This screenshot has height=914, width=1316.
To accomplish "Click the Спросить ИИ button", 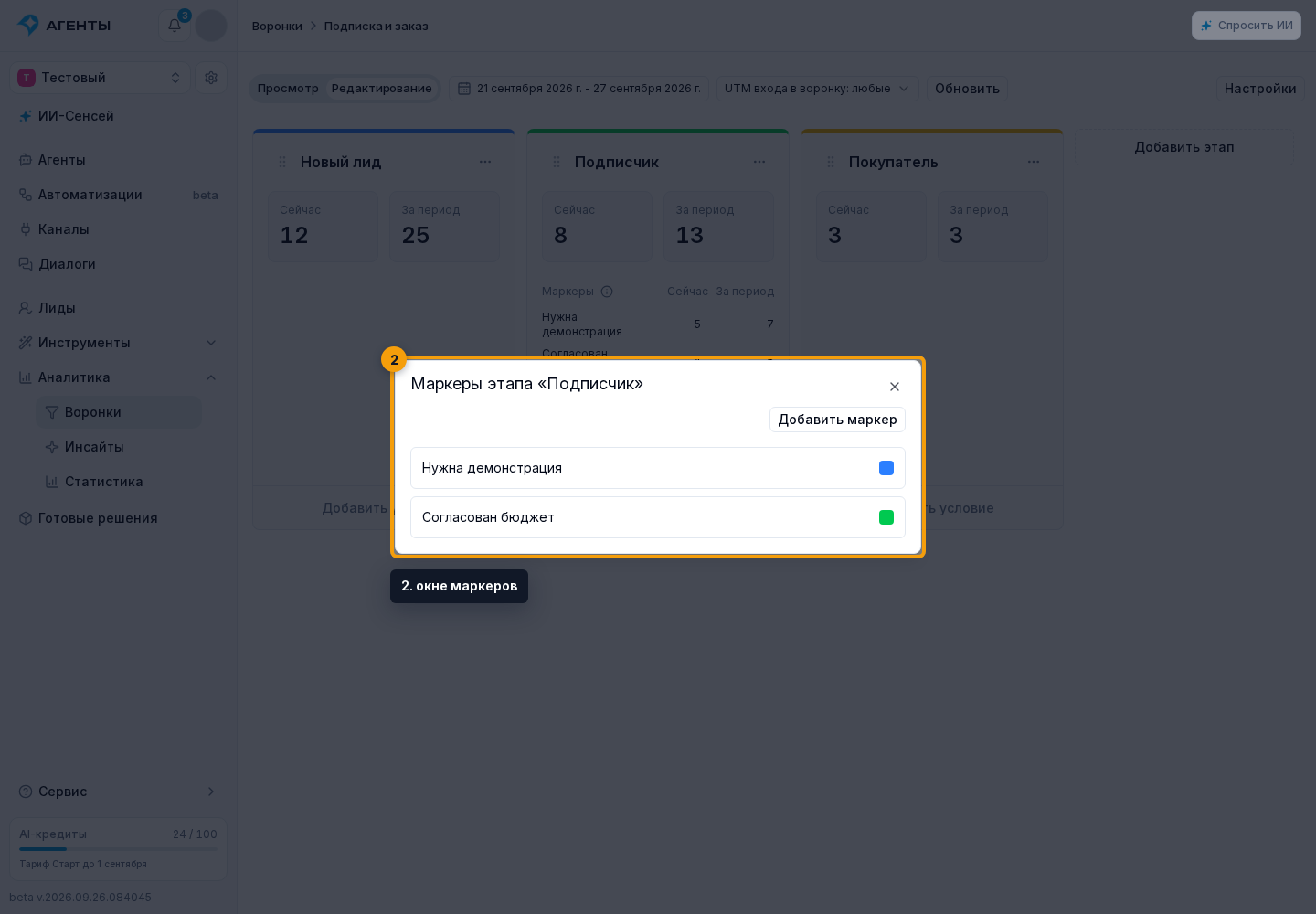I will (x=1247, y=26).
